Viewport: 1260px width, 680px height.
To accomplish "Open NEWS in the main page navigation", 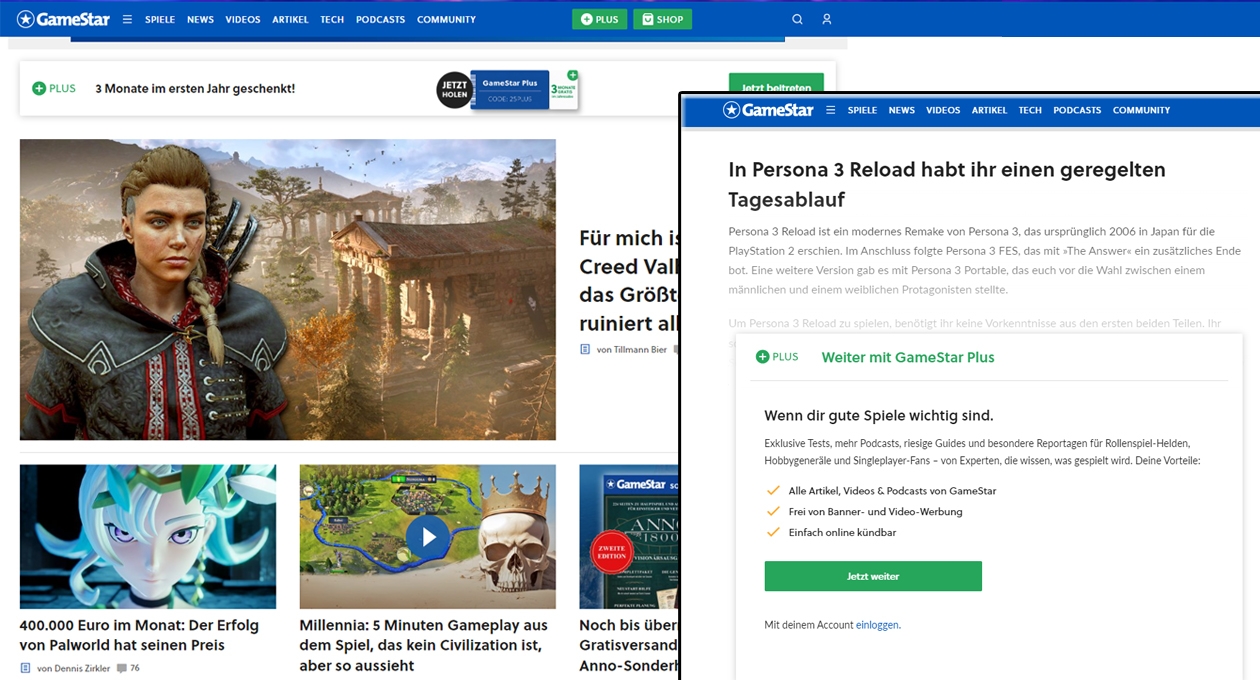I will 200,20.
